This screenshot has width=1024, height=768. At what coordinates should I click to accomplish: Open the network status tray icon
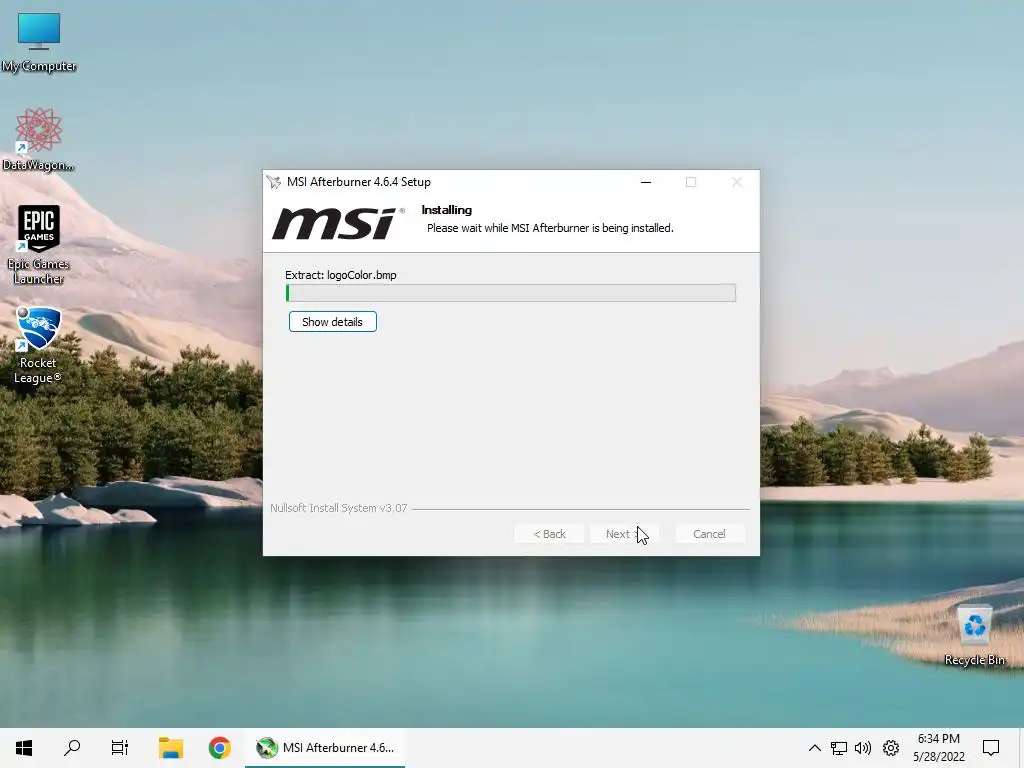point(839,748)
